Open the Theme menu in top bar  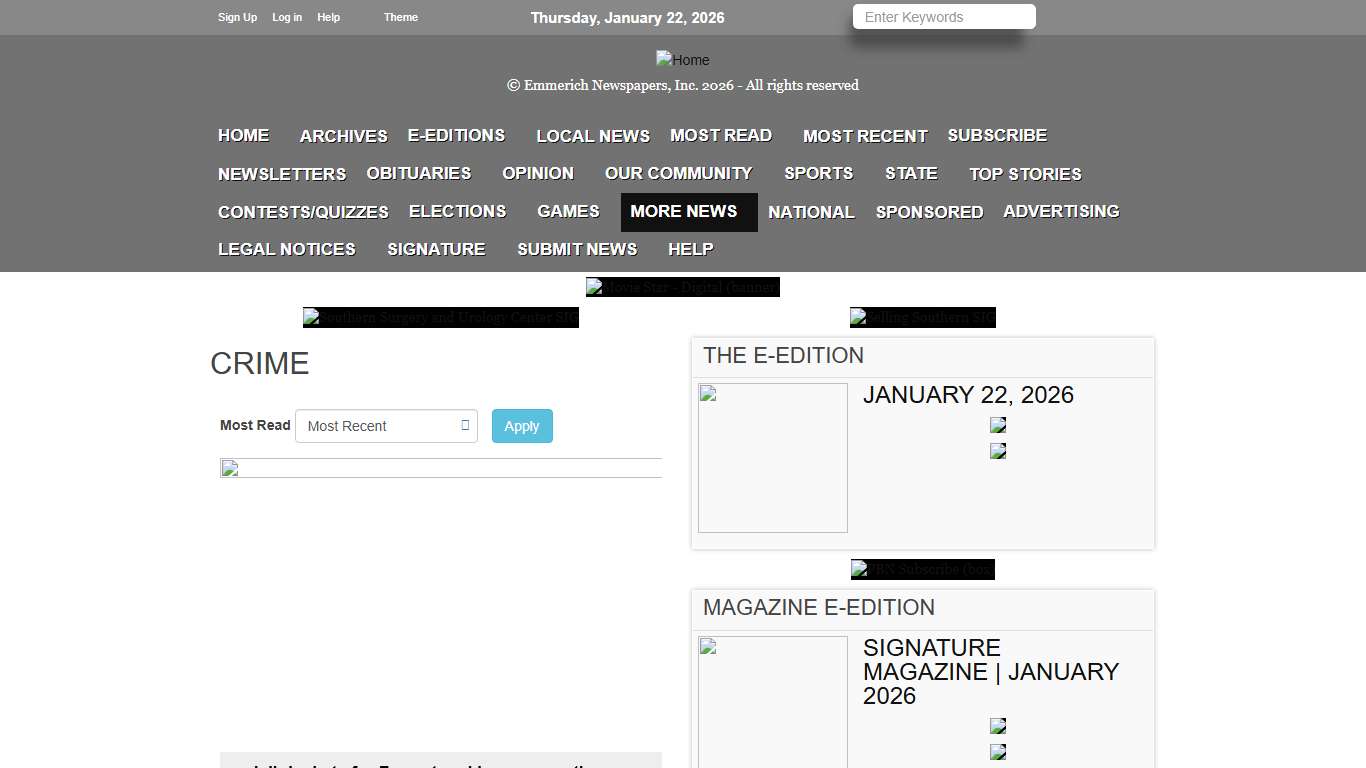point(400,17)
